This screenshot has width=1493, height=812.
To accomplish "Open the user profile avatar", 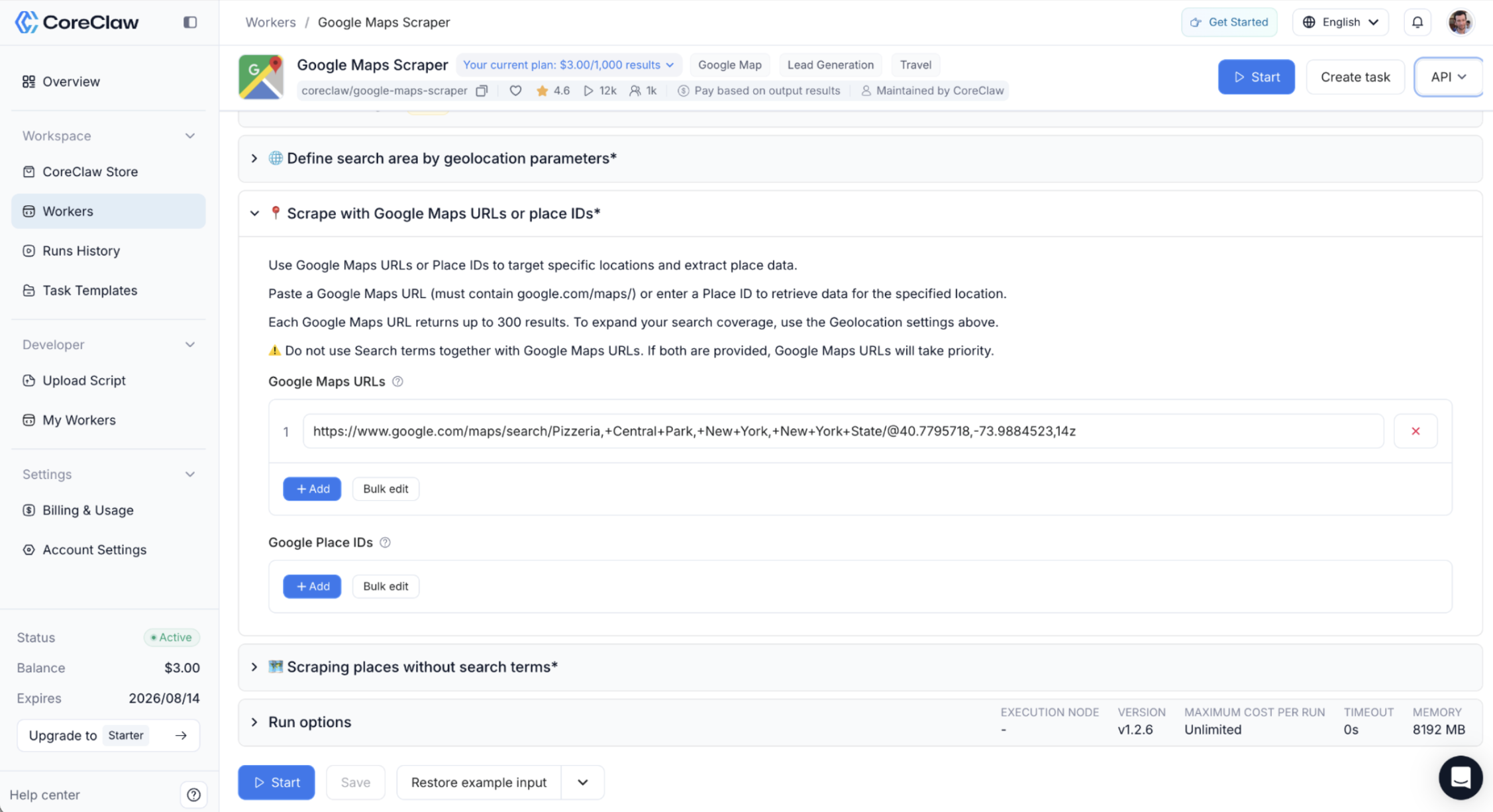I will (x=1460, y=22).
